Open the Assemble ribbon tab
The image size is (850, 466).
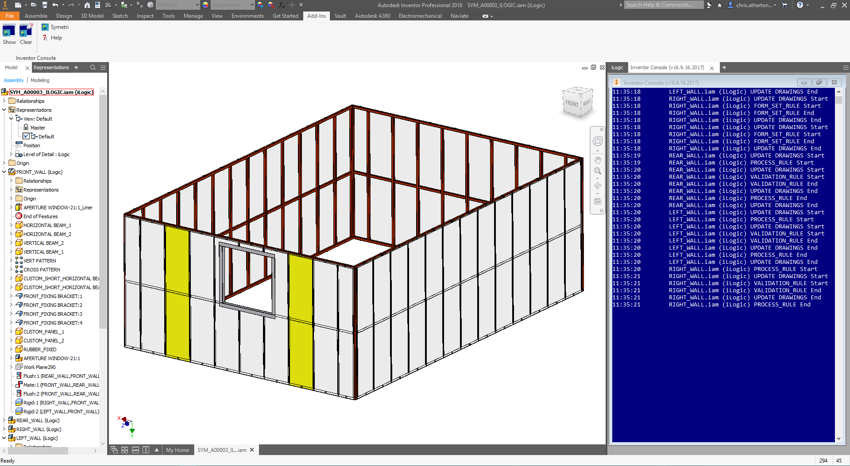click(36, 16)
